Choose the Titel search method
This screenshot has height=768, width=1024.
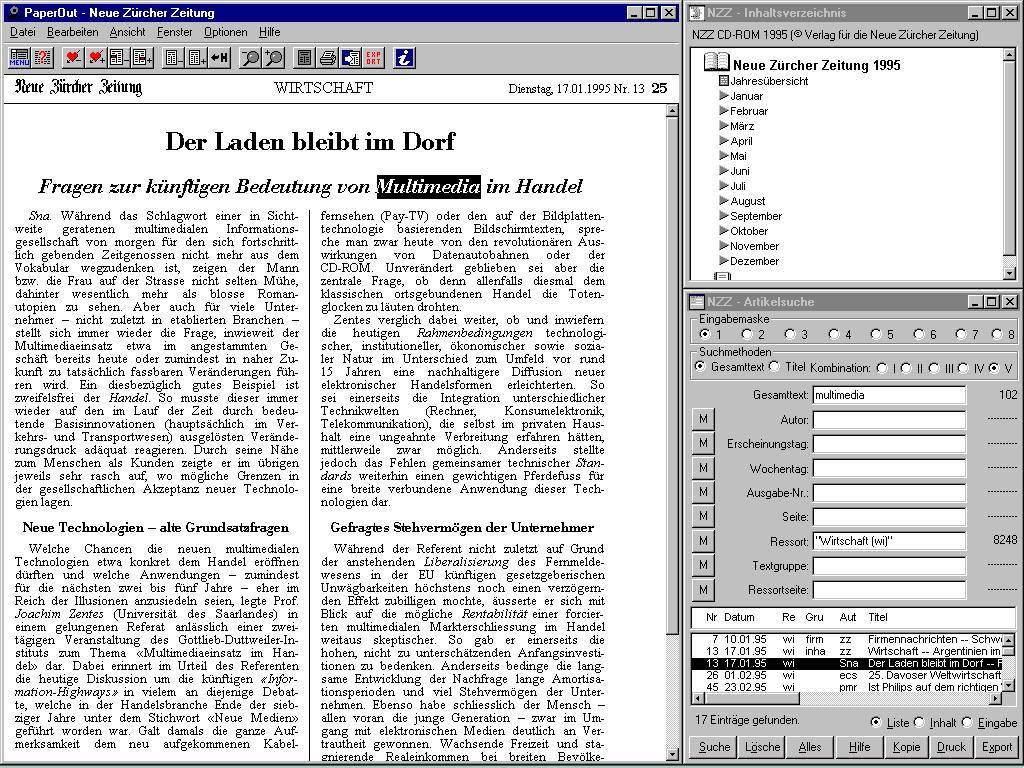coord(776,367)
